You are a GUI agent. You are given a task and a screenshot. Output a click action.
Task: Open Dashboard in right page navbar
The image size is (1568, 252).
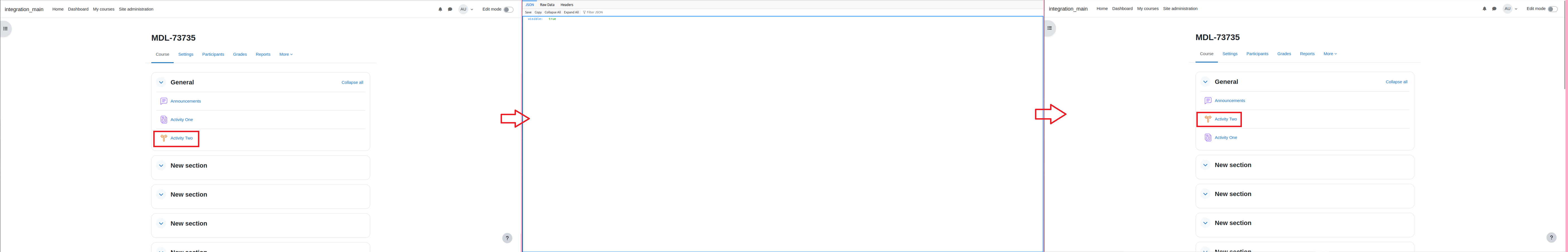(x=1122, y=8)
